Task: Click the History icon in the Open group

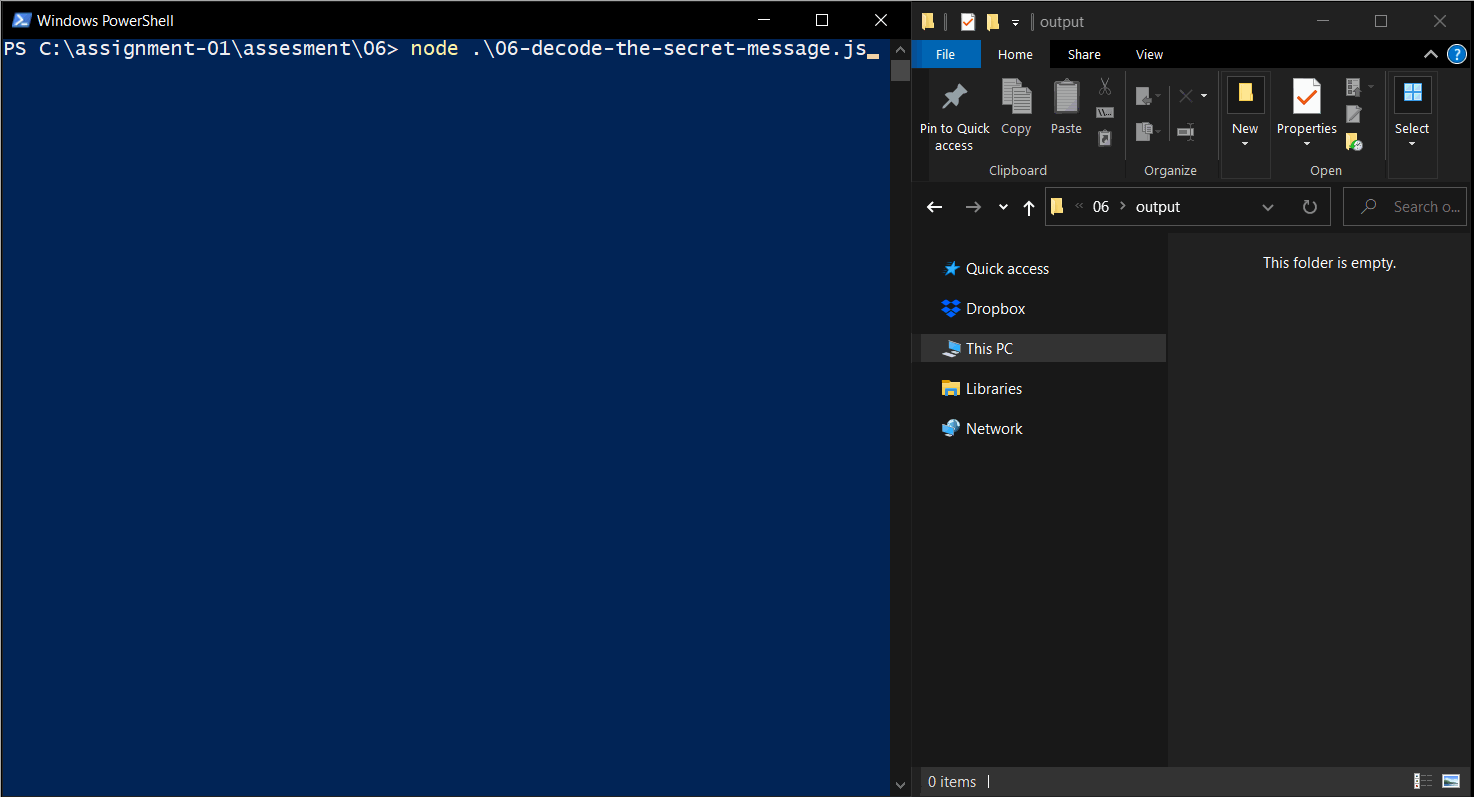Action: 1354,142
